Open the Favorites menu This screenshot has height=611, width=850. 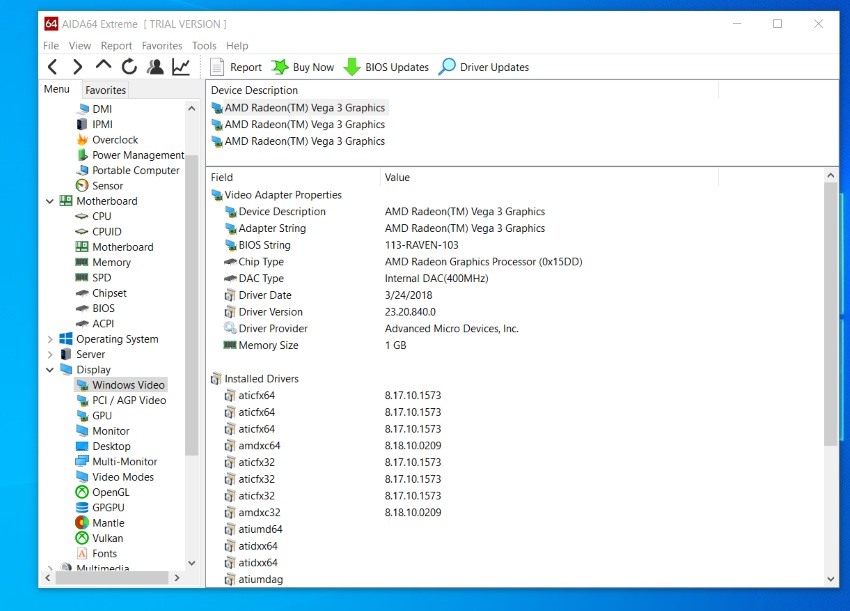tap(162, 46)
